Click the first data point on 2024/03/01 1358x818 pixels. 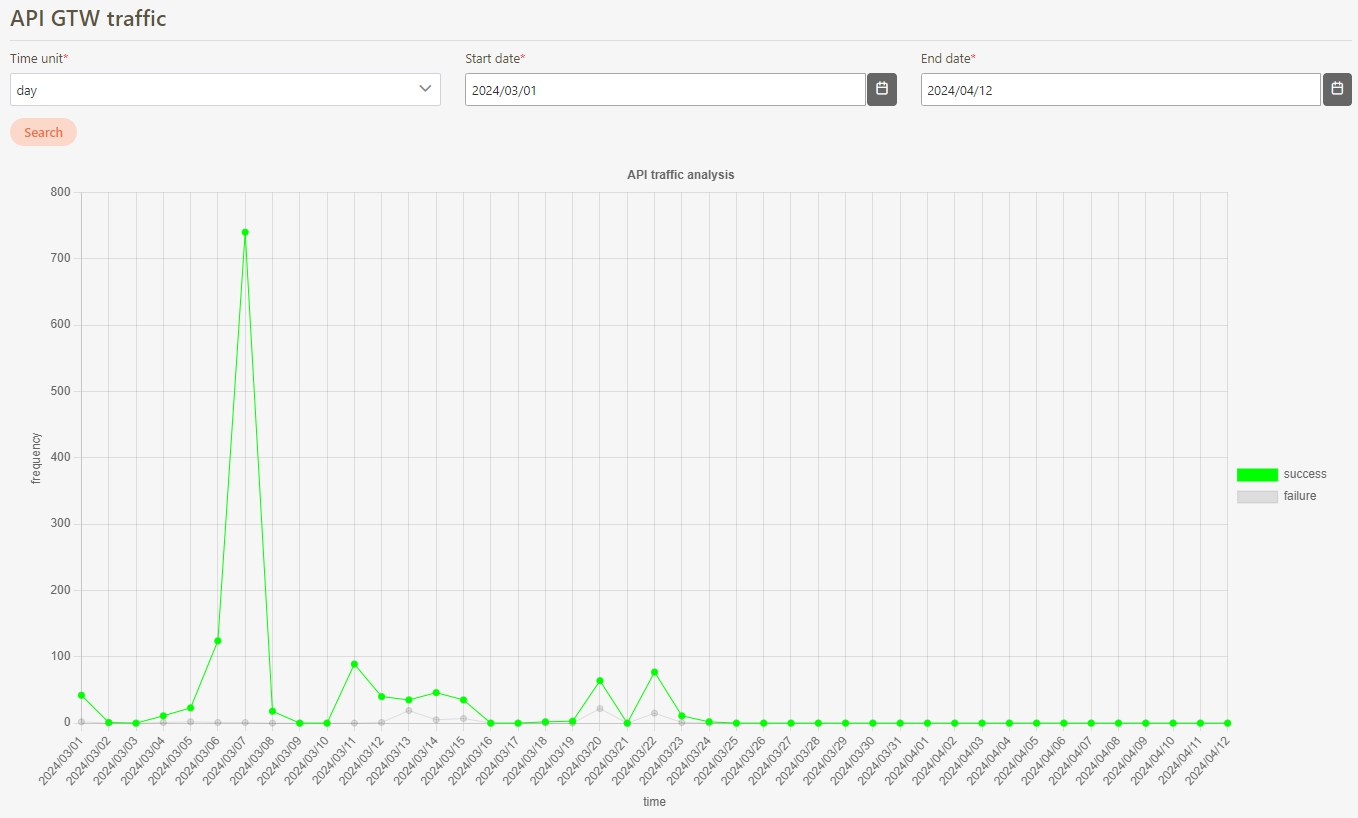click(81, 695)
